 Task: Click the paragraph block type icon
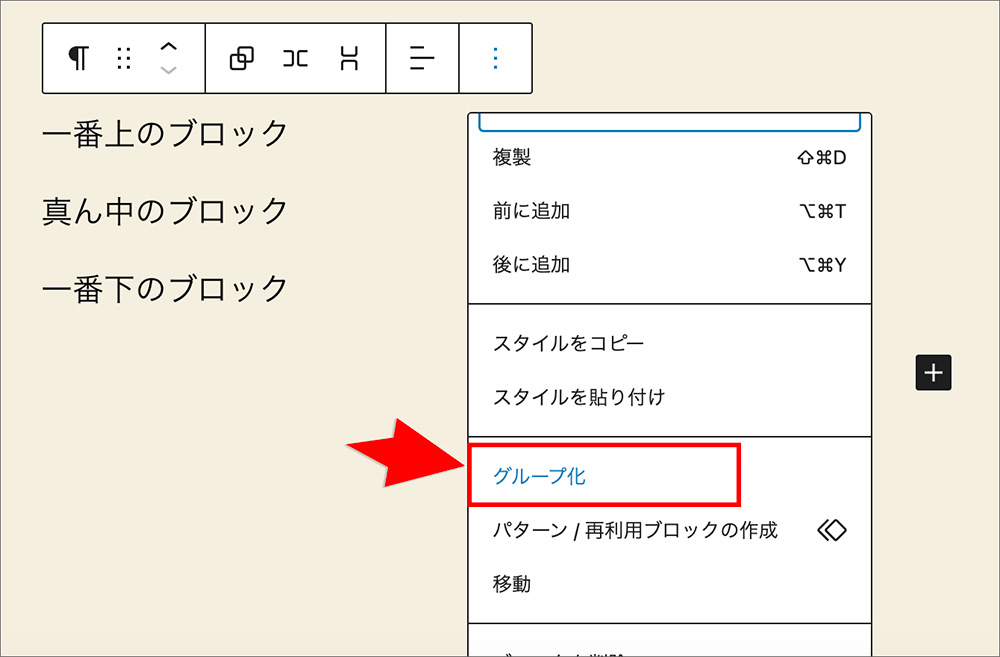click(x=78, y=59)
